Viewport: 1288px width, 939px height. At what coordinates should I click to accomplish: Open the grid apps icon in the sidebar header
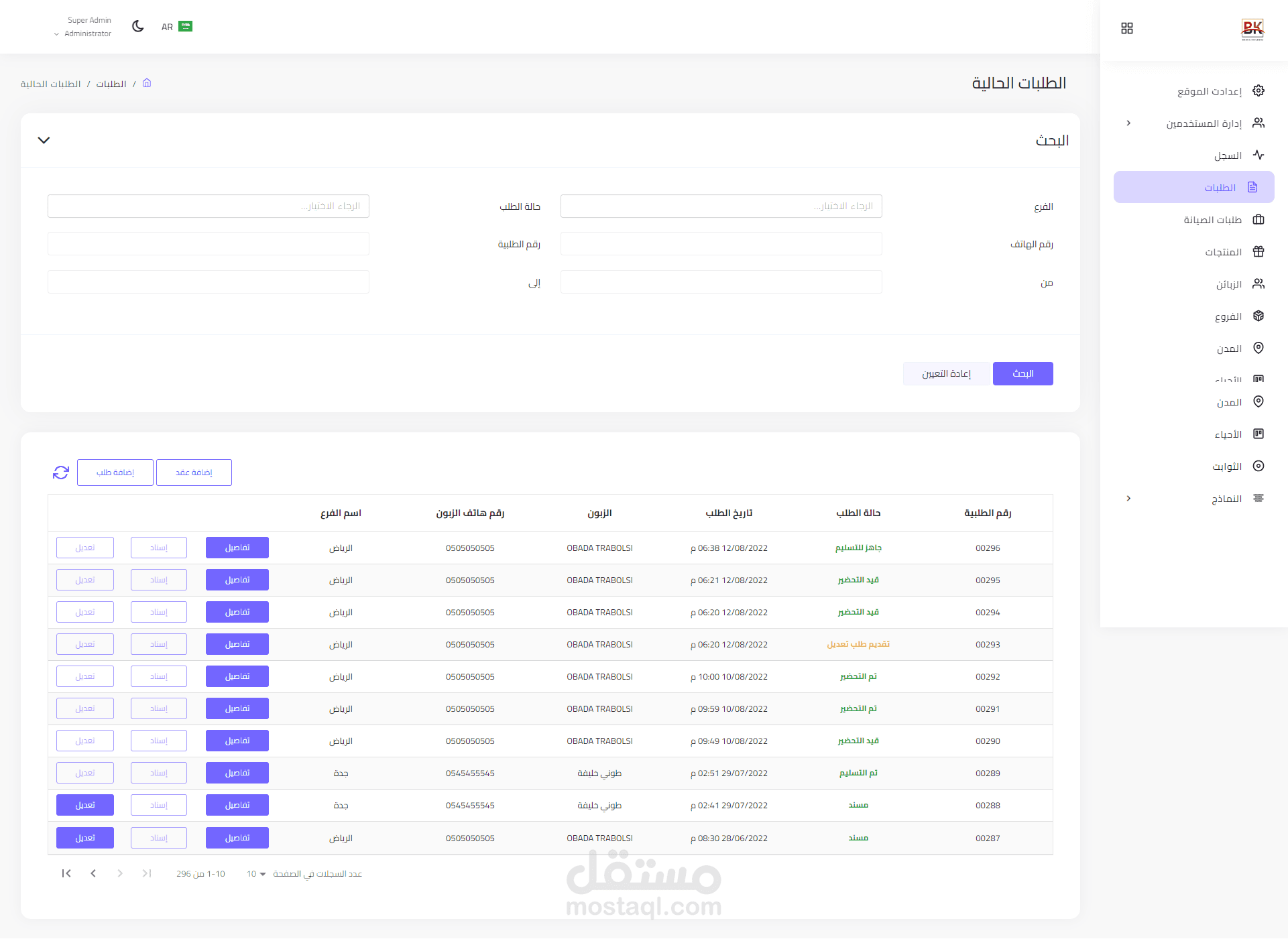pos(1127,28)
